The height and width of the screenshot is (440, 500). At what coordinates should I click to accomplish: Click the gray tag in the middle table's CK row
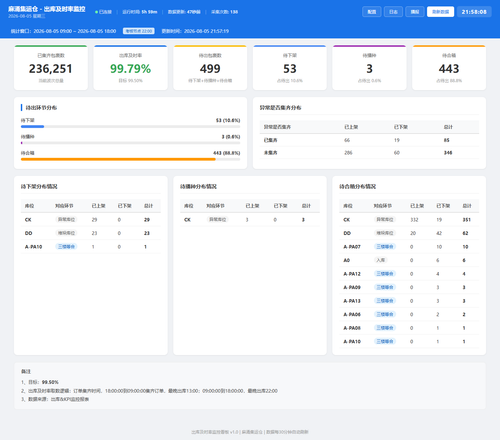[x=218, y=220]
